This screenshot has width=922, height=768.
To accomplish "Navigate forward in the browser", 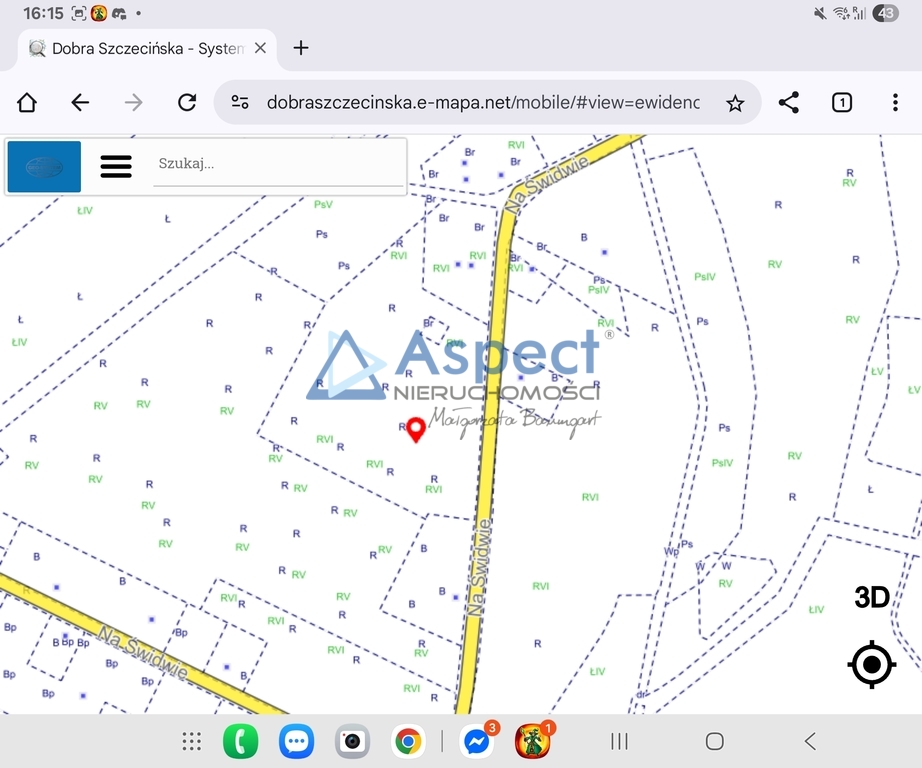I will (133, 103).
